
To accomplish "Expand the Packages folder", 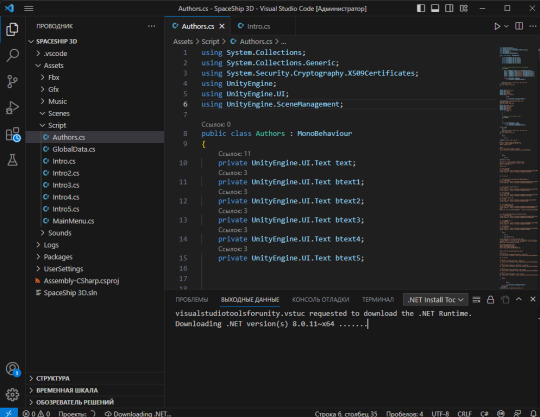I will [95, 257].
